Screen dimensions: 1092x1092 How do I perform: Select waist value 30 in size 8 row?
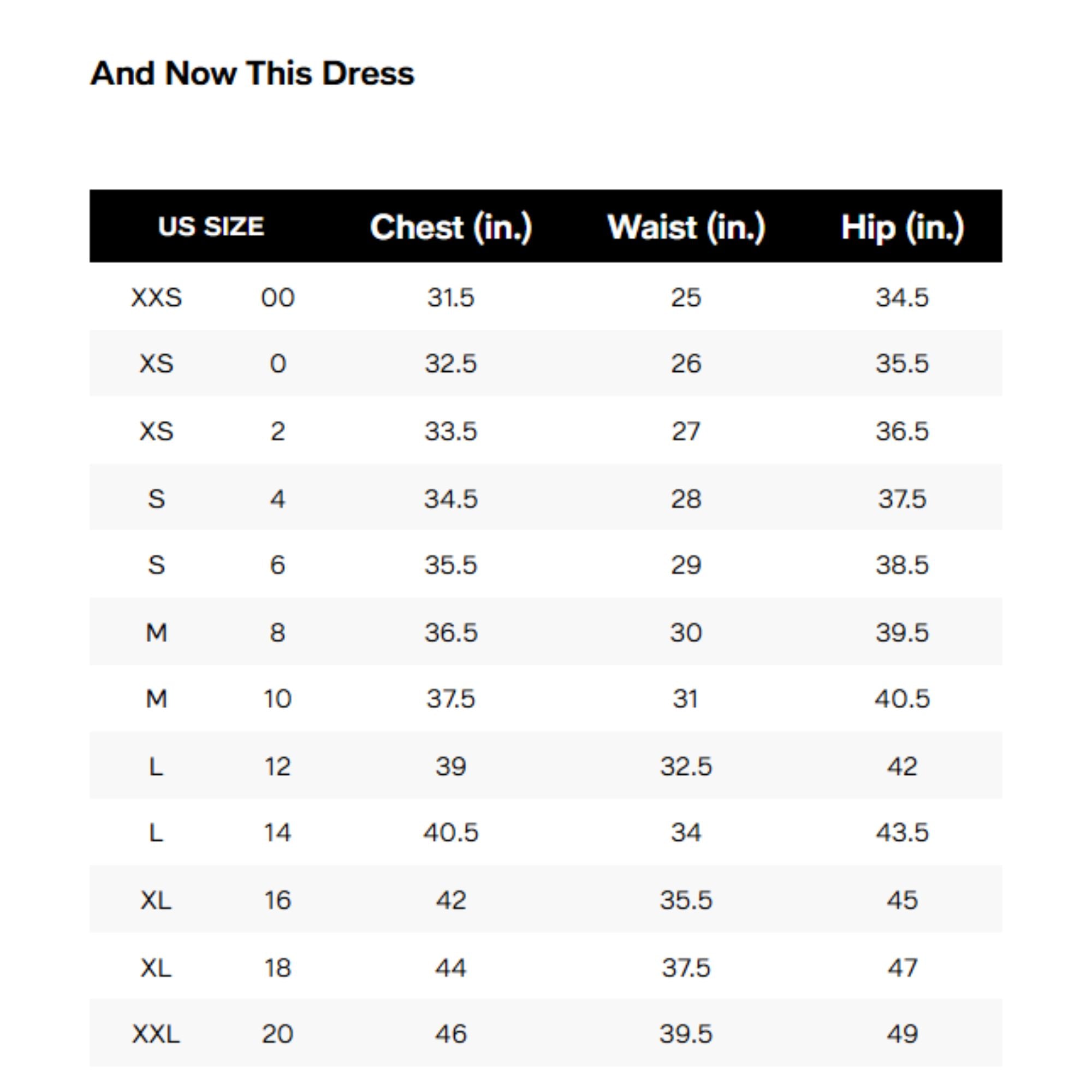686,632
